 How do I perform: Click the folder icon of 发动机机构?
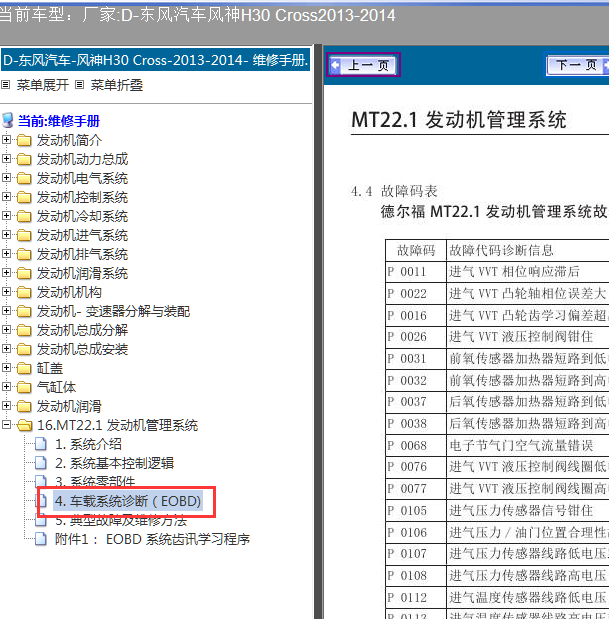[x=24, y=292]
